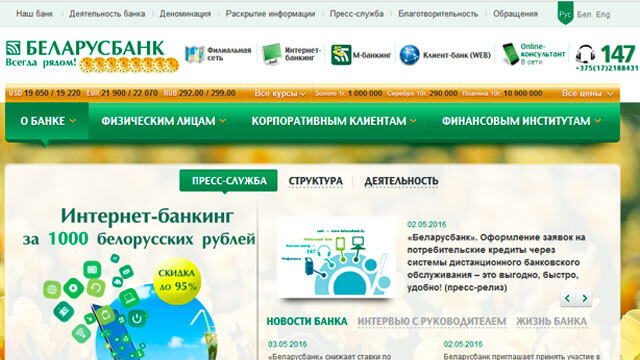Click platinum price 10 900 000
Screen dimensions: 640x360
(523, 93)
